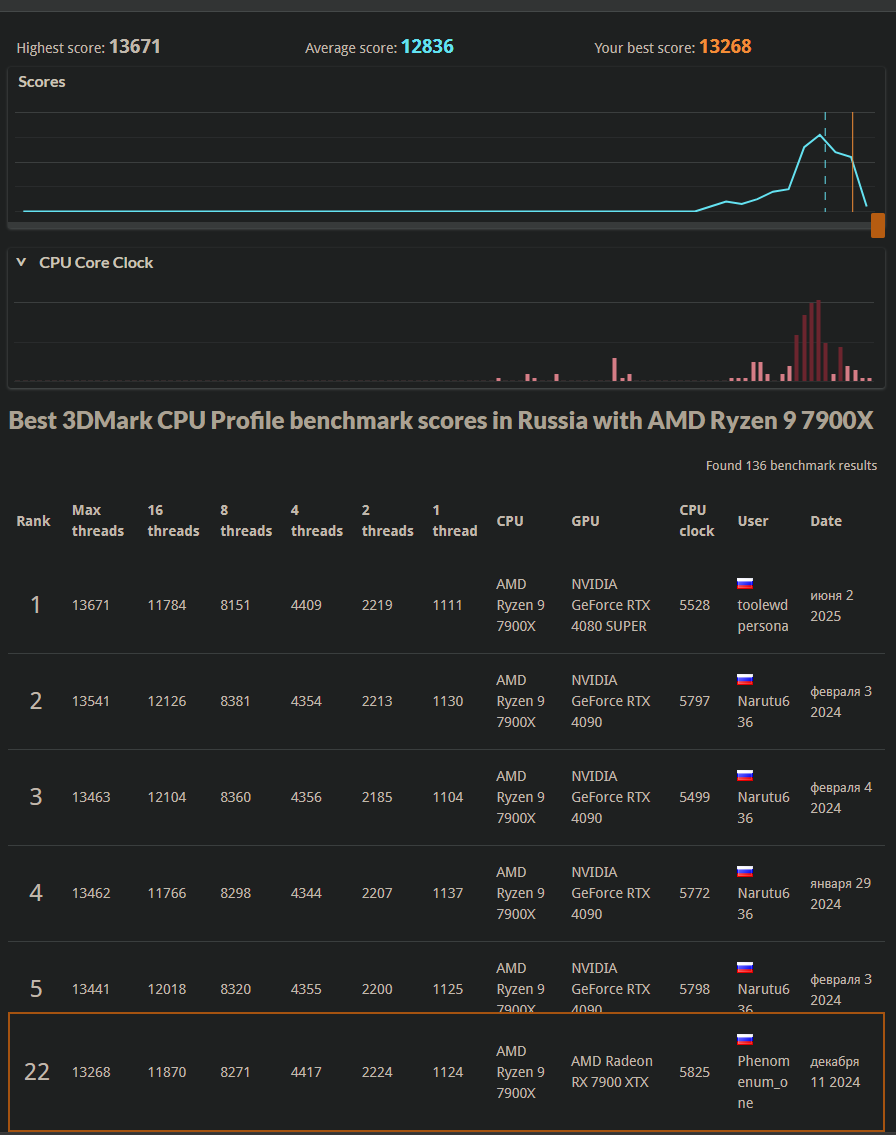Click Highest score value 13671
Screen dimensions: 896x1135
point(135,46)
